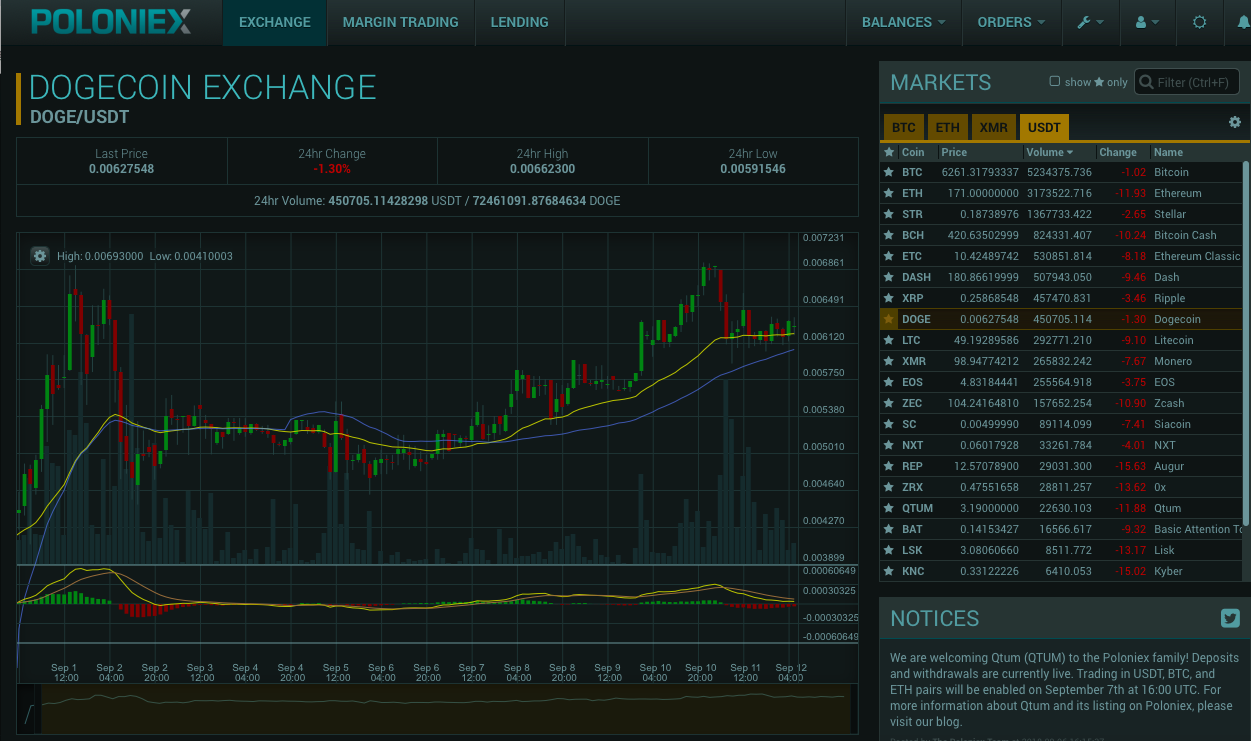
Task: Sort markets by Volume column
Action: click(x=1049, y=152)
